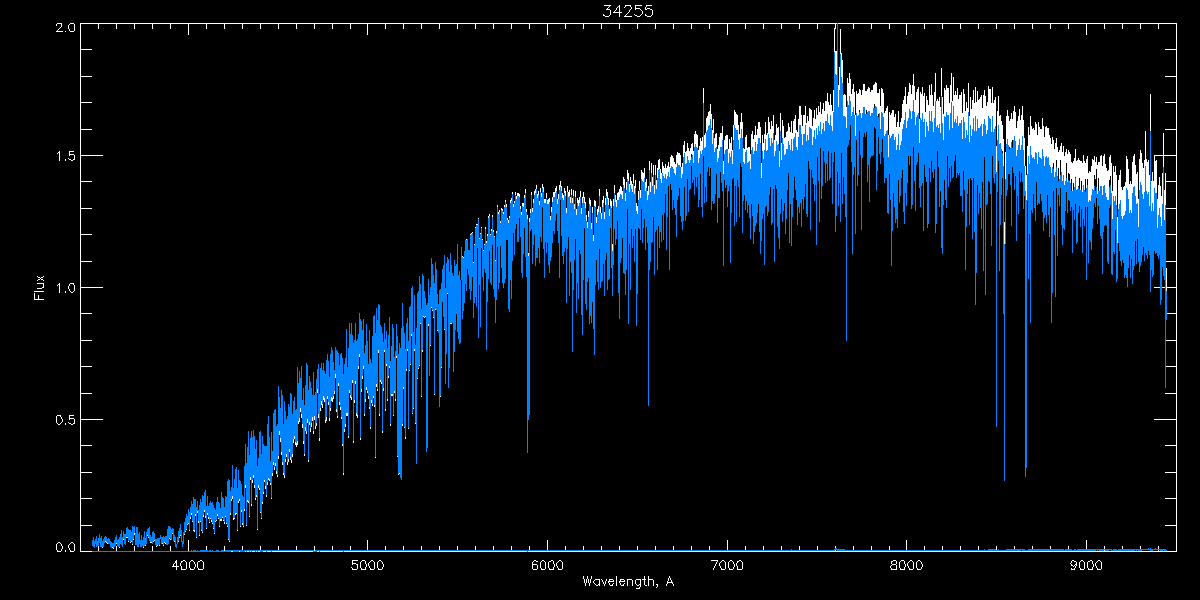Screen dimensions: 1200x600
Task: Select the 4000 x-axis tick label
Action: click(x=188, y=565)
